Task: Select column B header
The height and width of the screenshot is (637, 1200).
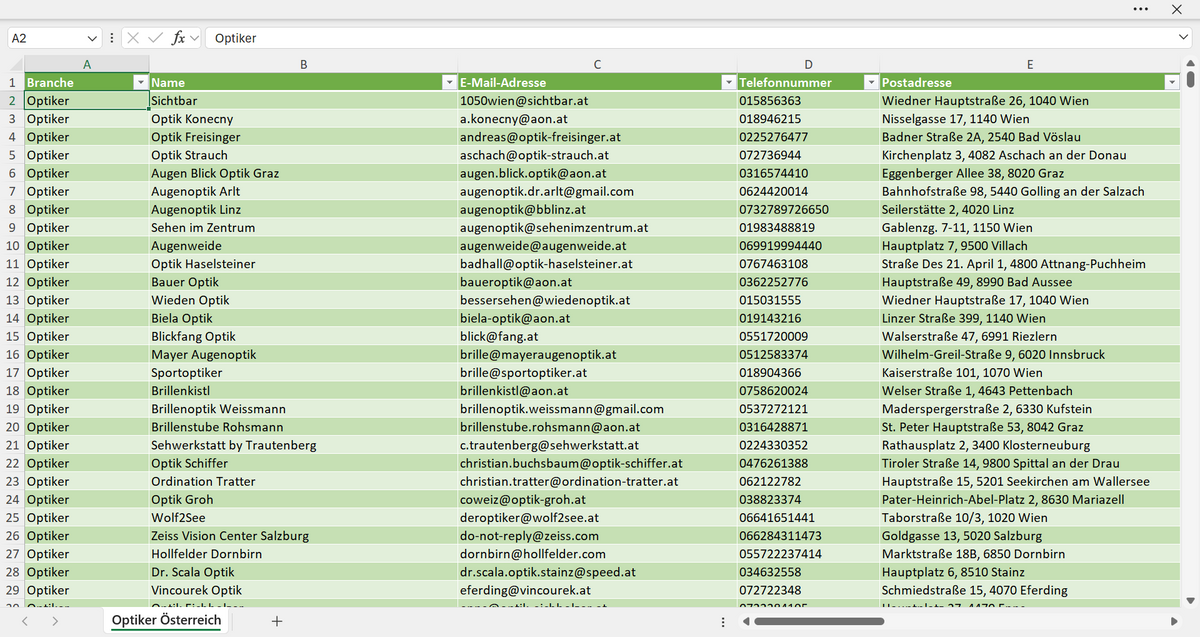Action: [x=303, y=65]
